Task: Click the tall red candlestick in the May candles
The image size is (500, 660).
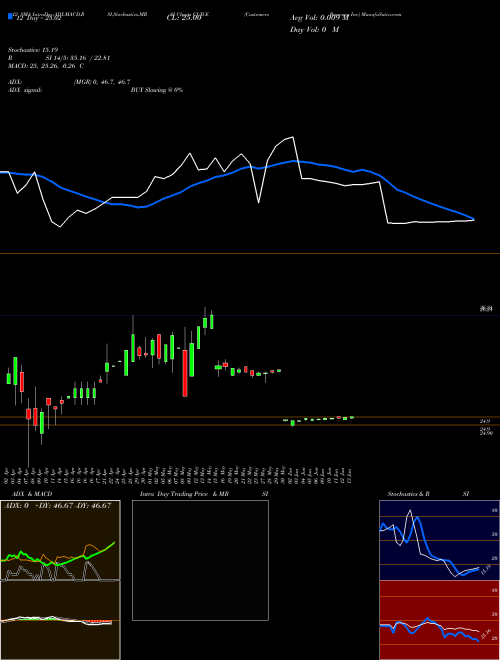Action: [185, 373]
